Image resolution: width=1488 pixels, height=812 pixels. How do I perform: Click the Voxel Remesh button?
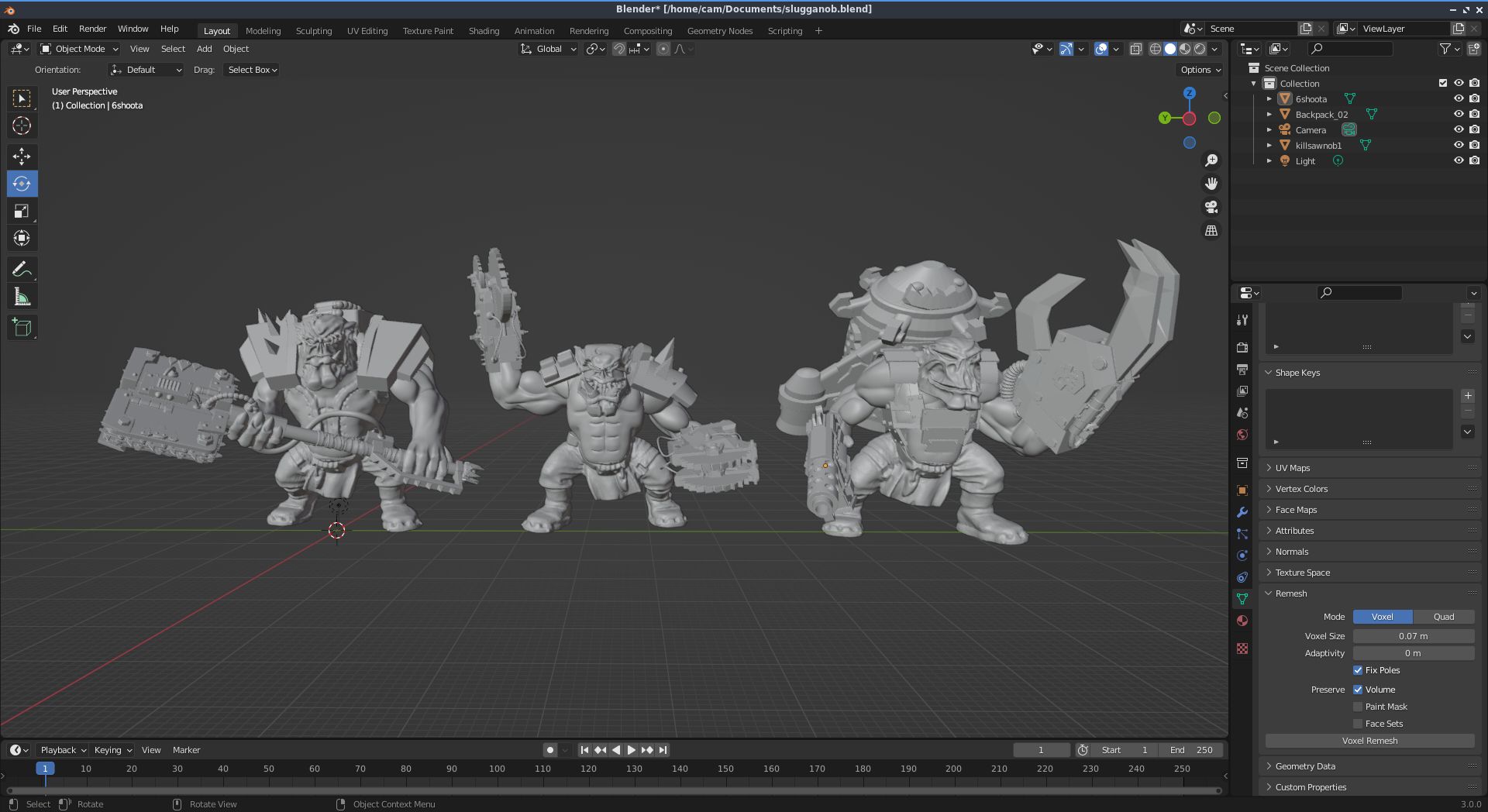(x=1369, y=741)
